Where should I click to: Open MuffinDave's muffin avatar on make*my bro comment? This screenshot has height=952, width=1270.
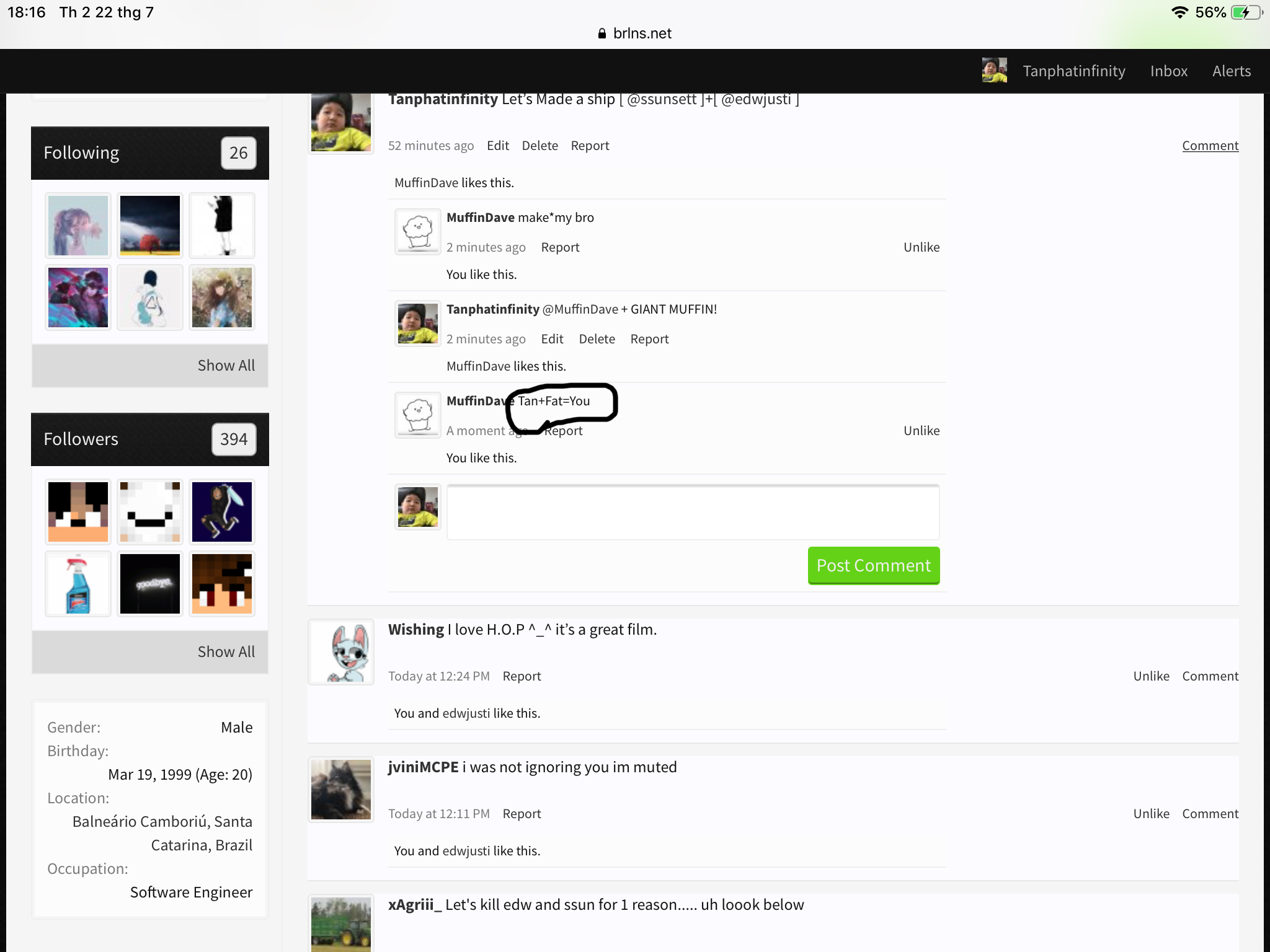tap(418, 232)
